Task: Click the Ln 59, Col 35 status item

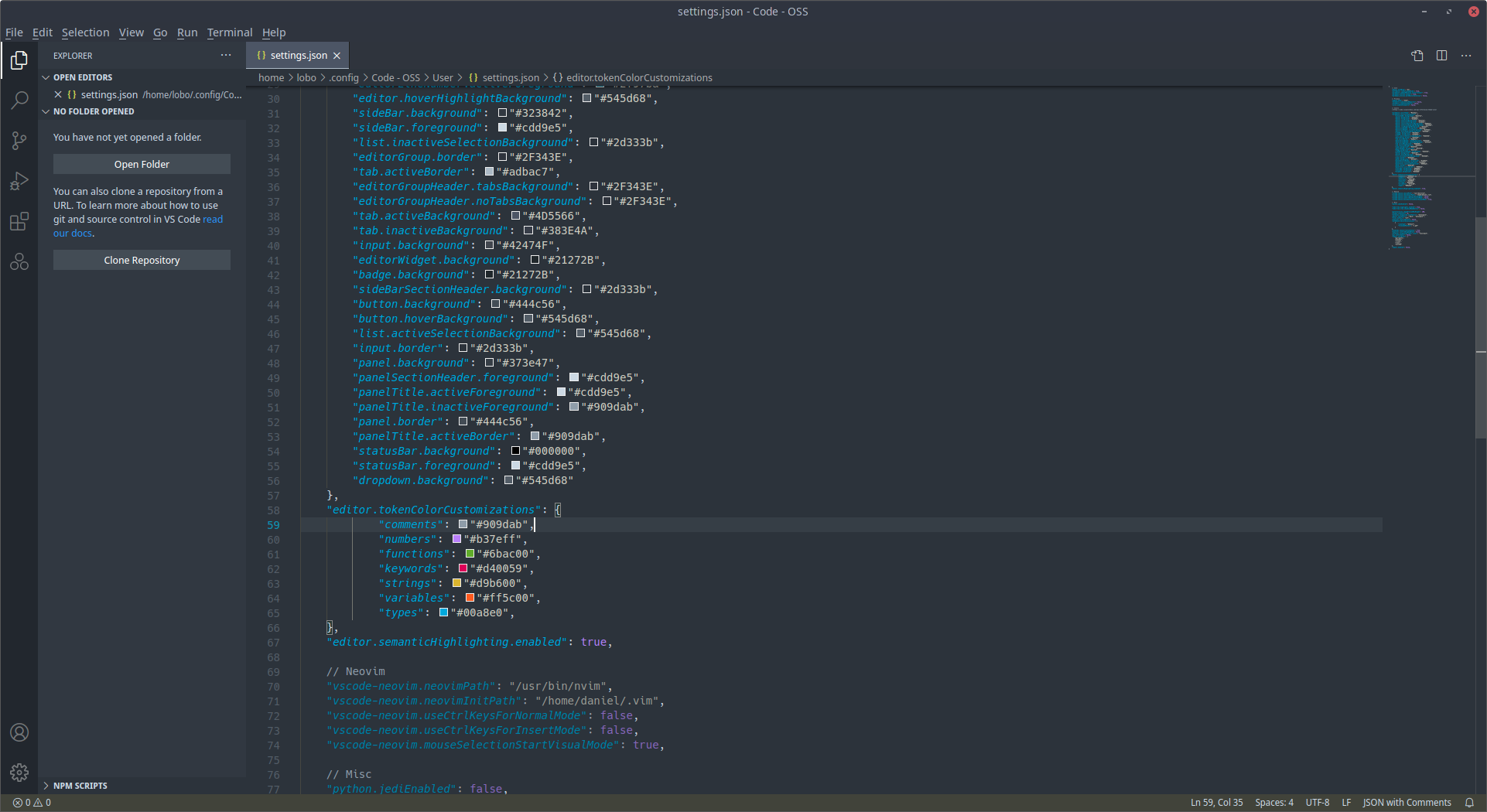Action: [1216, 803]
